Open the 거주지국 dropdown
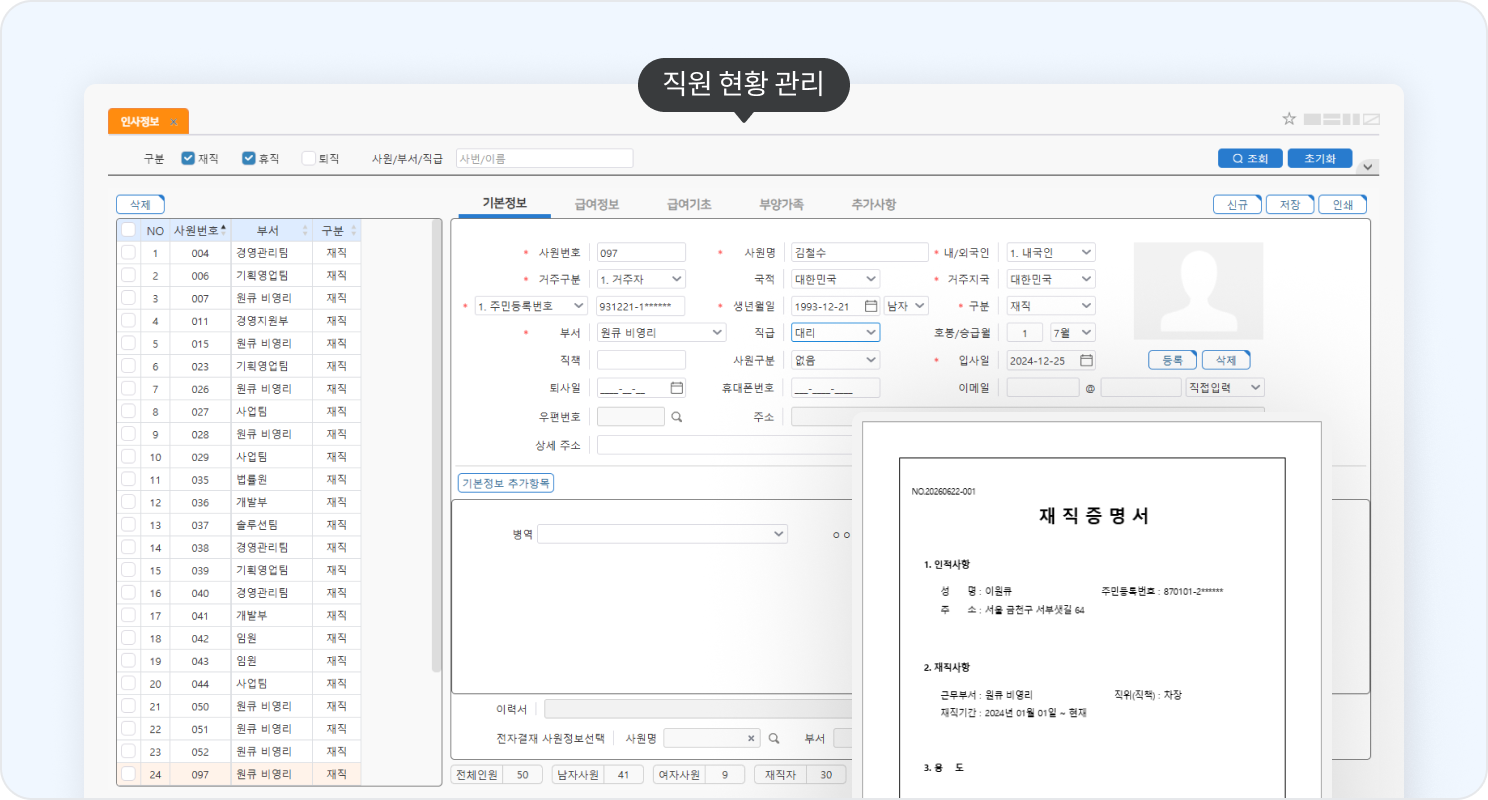This screenshot has height=800, width=1488. (x=1050, y=279)
